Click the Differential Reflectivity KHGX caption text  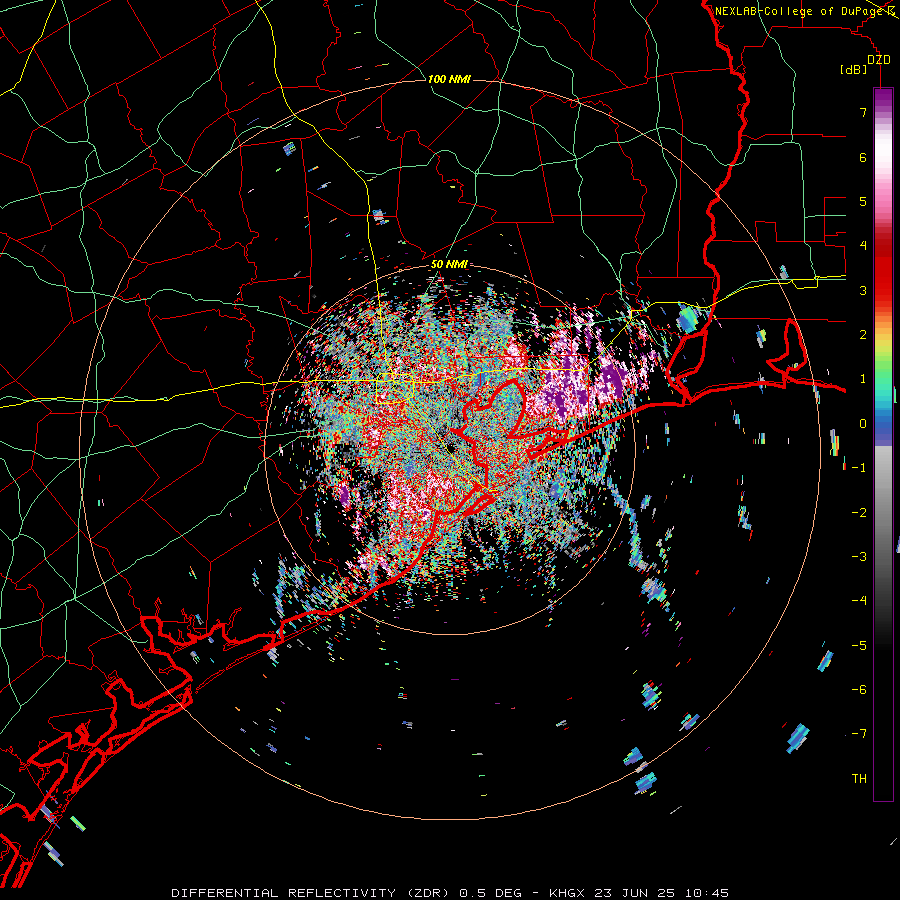pos(450,893)
